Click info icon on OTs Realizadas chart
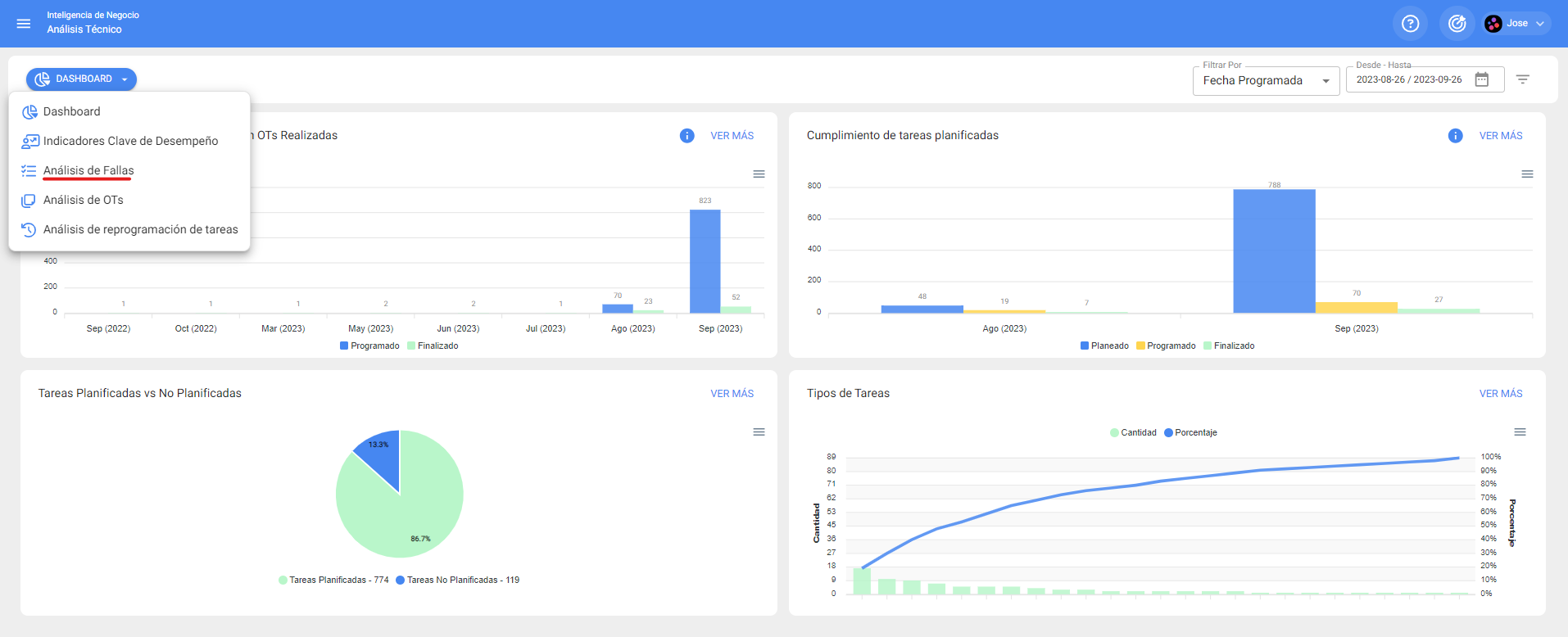1568x637 pixels. (x=687, y=136)
